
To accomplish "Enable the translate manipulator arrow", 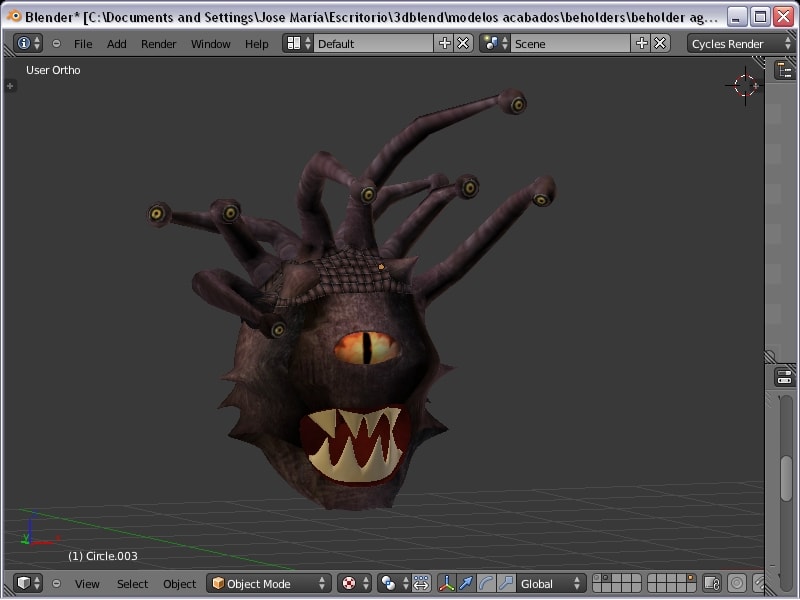I will tap(466, 583).
